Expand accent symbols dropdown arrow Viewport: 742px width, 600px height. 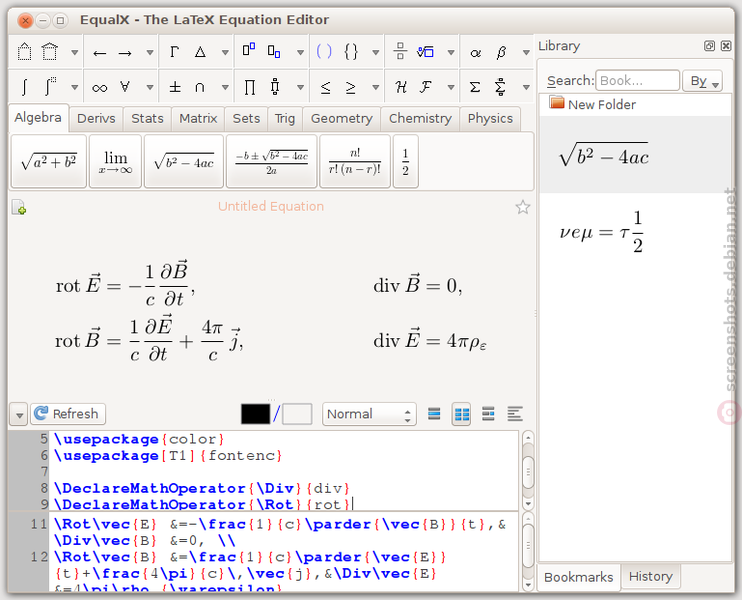pyautogui.click(x=74, y=53)
